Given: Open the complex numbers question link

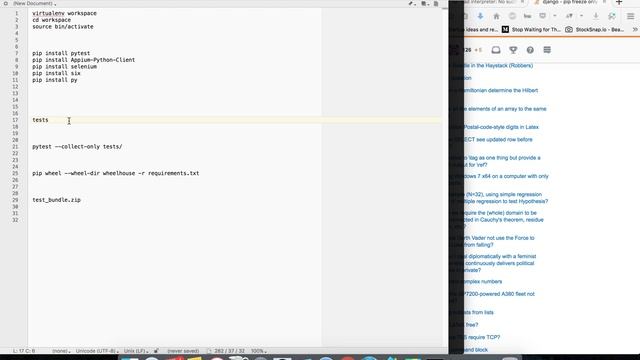Looking at the screenshot, I should point(483,282).
